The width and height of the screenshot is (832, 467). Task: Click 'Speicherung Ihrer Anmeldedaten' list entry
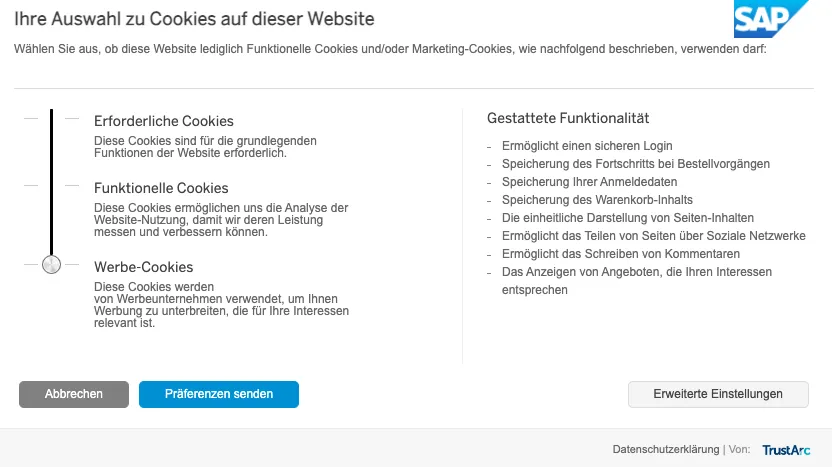tap(589, 182)
